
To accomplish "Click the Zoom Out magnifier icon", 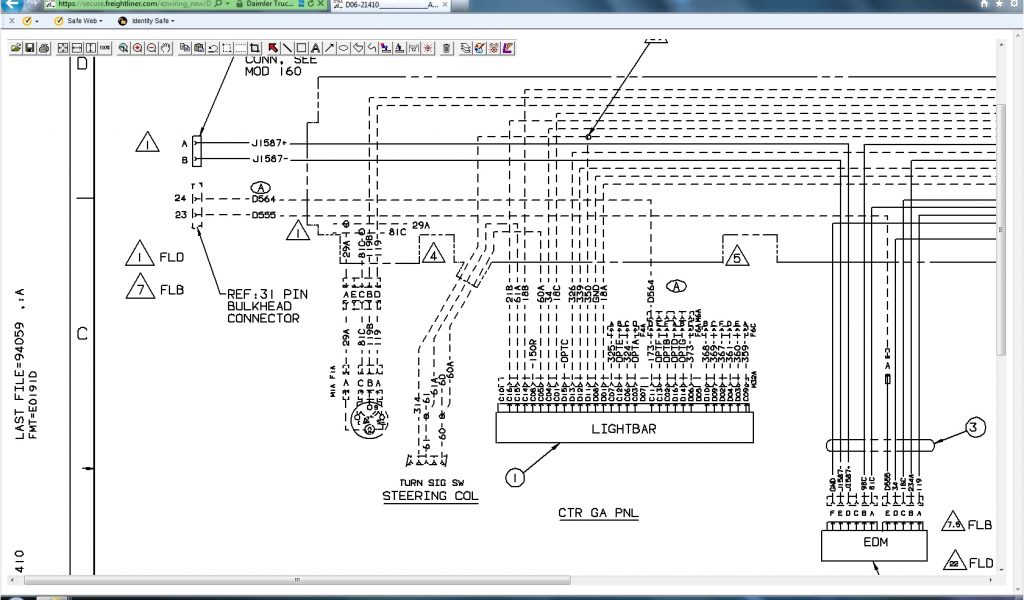I will 151,47.
